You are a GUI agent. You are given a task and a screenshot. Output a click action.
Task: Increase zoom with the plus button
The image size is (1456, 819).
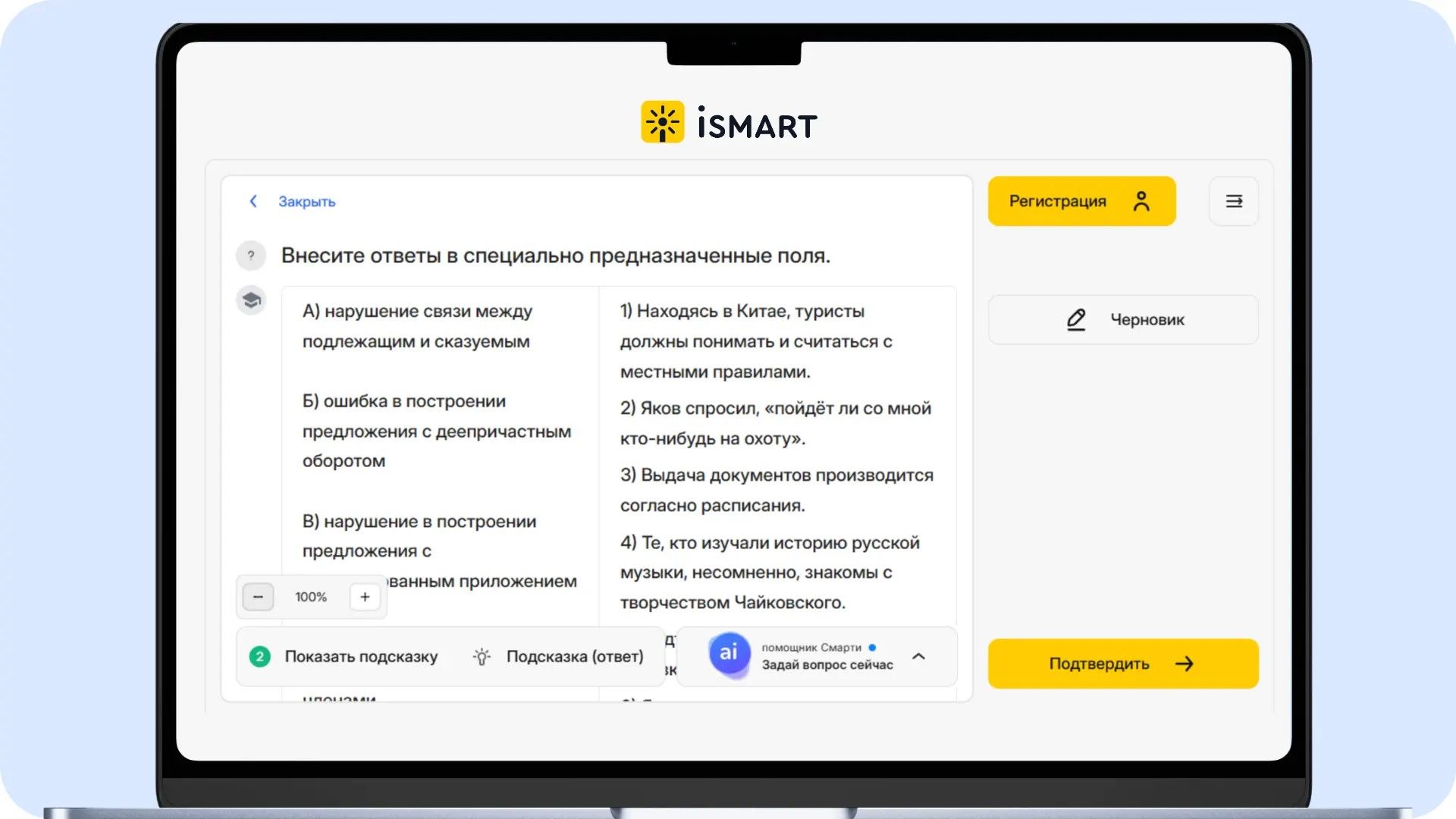(365, 597)
